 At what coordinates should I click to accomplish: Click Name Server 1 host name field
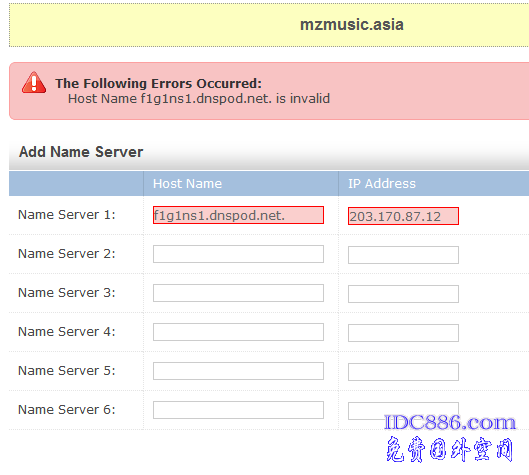click(x=238, y=215)
